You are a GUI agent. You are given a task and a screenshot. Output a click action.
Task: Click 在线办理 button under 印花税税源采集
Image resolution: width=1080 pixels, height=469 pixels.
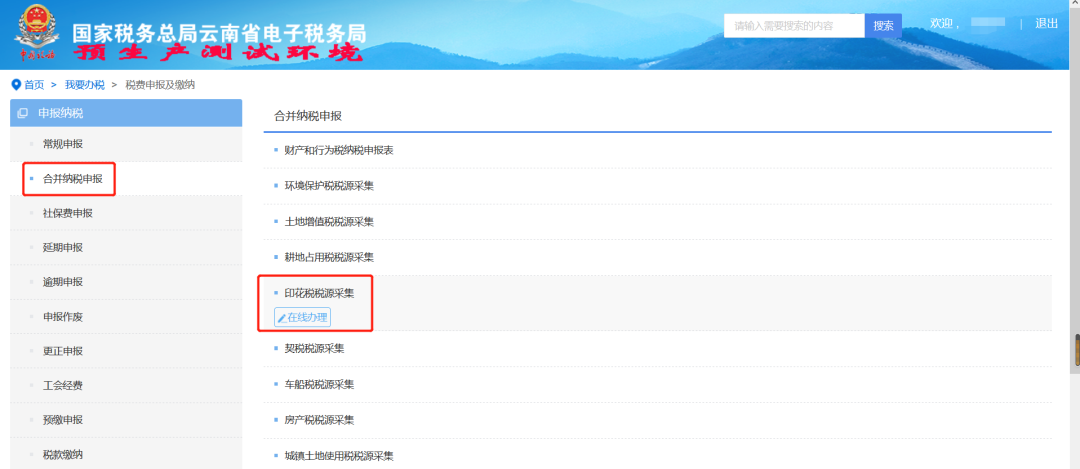click(302, 317)
